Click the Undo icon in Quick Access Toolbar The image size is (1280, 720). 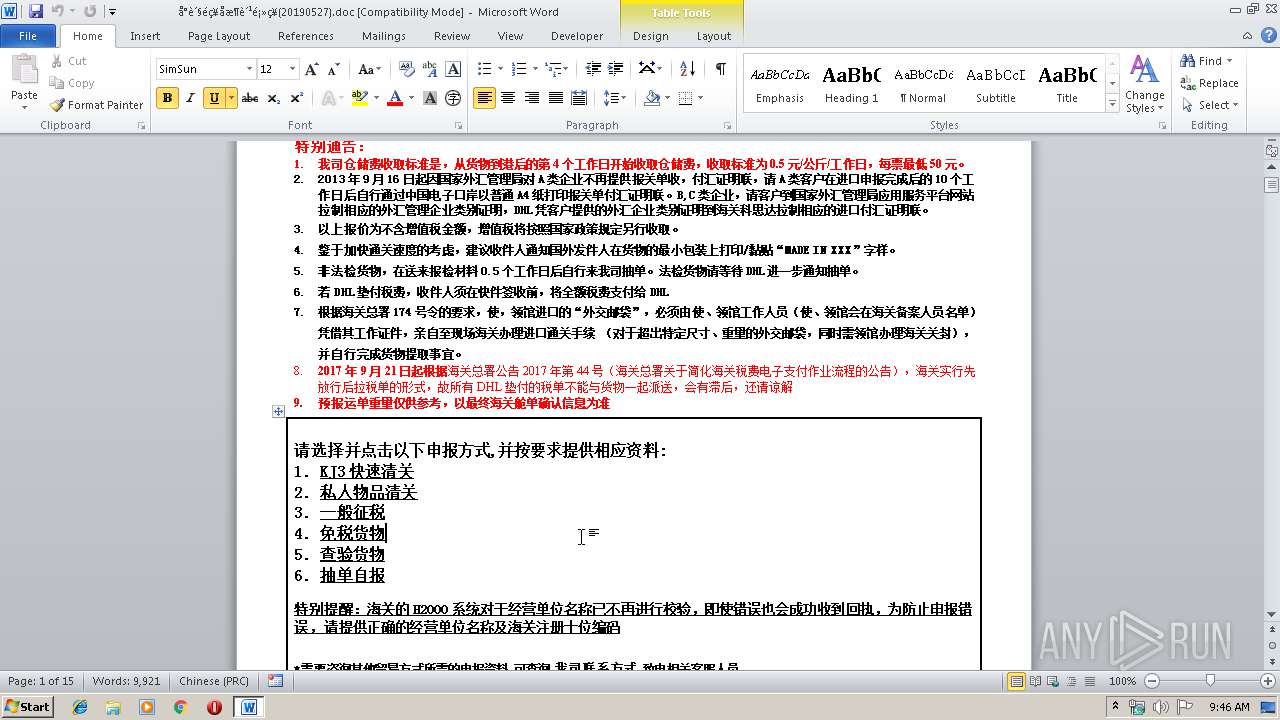58,11
